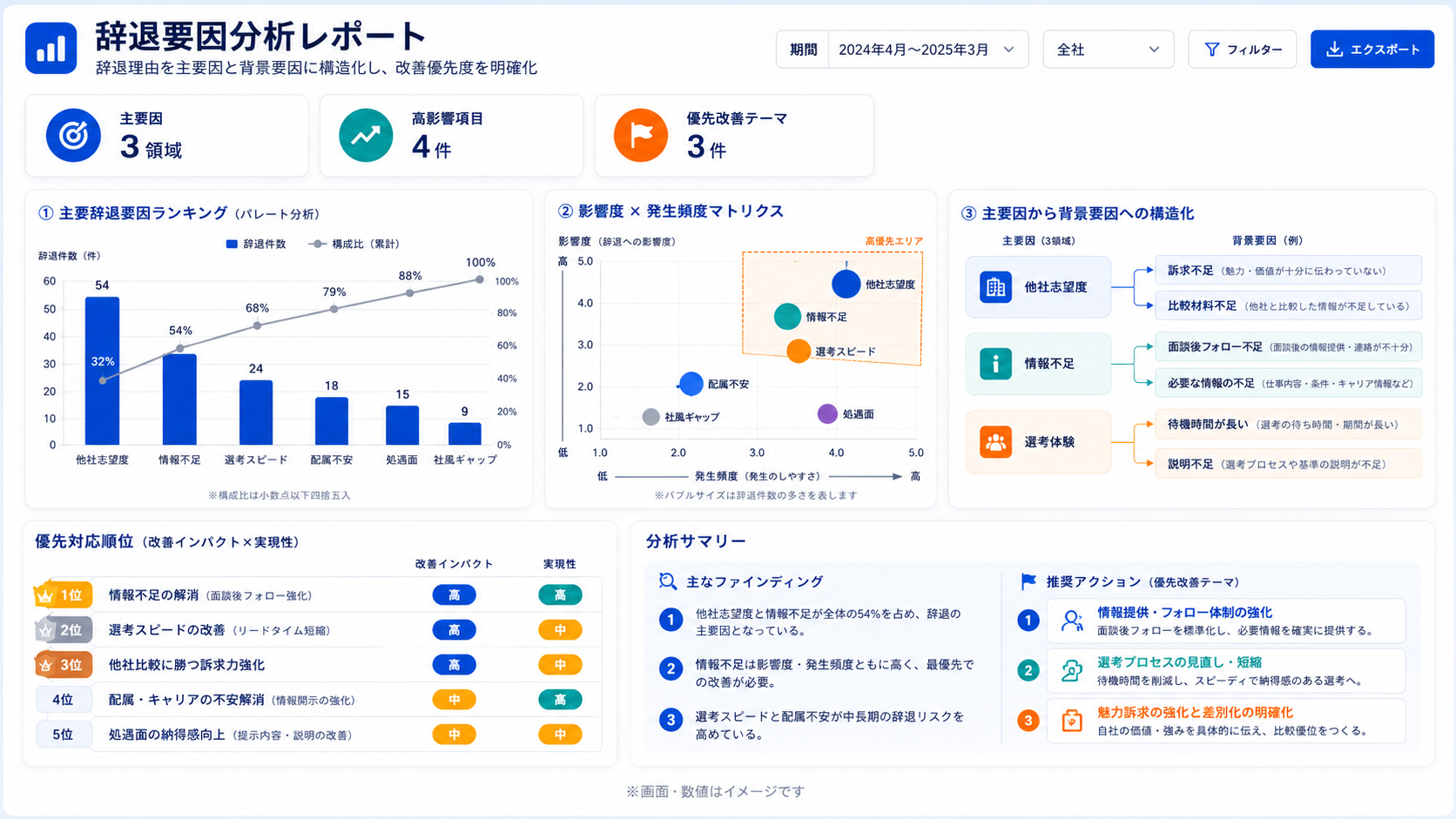Screen dimensions: 1456x819
Task: Open the 期間 date range dropdown
Action: click(x=902, y=50)
